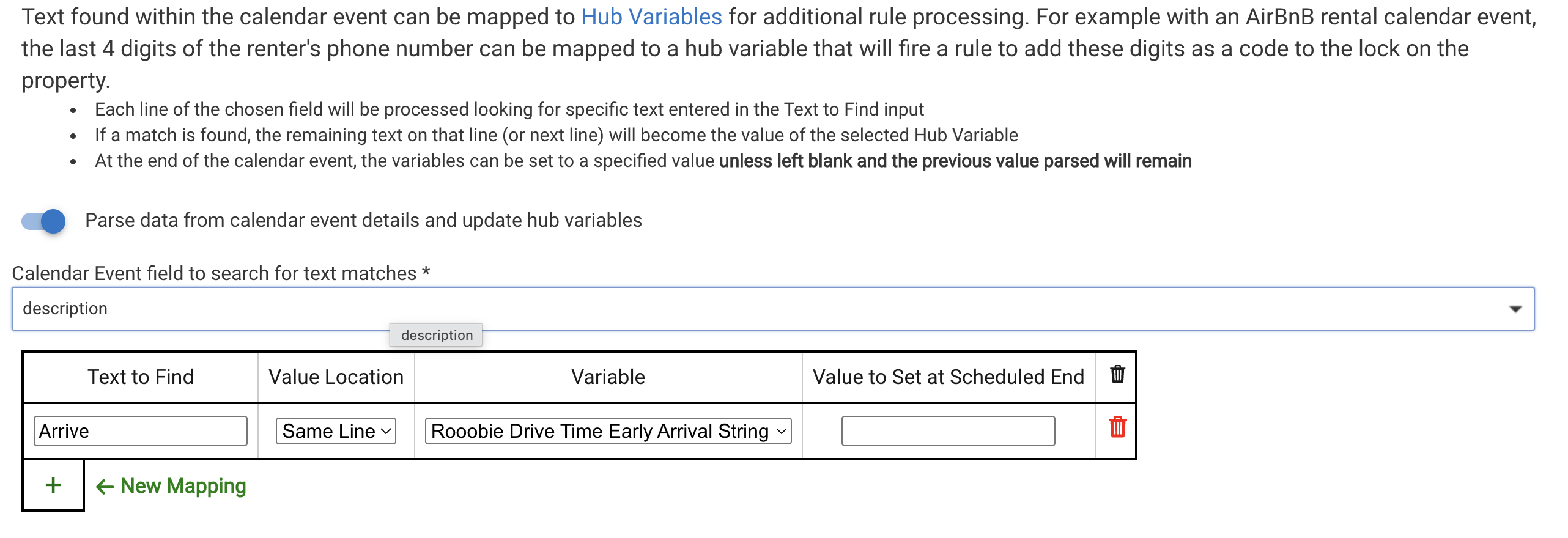
Task: Open the Rooobie Drive Time variable dropdown
Action: click(x=608, y=431)
